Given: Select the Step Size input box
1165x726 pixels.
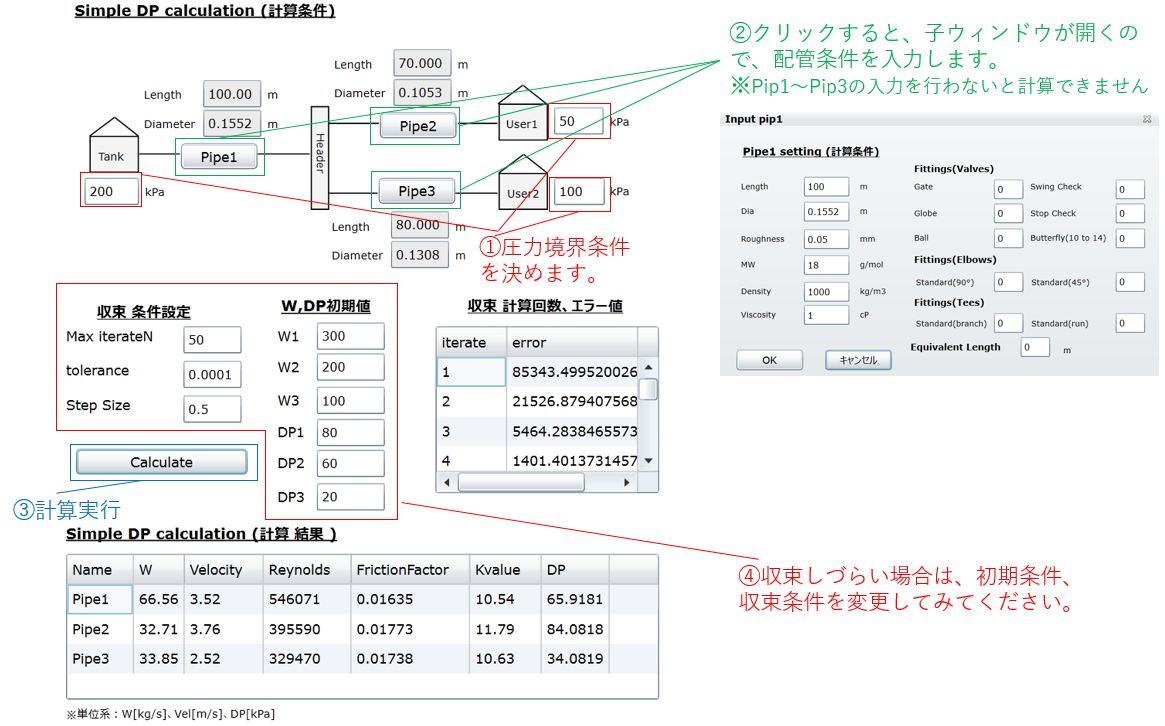Looking at the screenshot, I should pyautogui.click(x=212, y=409).
